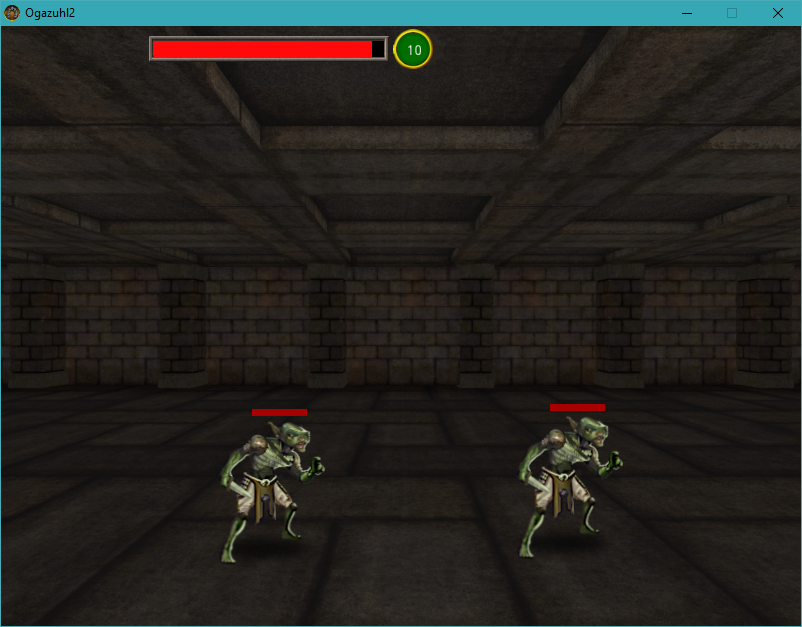Click the green level 10 circle badge
Image resolution: width=802 pixels, height=627 pixels.
click(413, 49)
